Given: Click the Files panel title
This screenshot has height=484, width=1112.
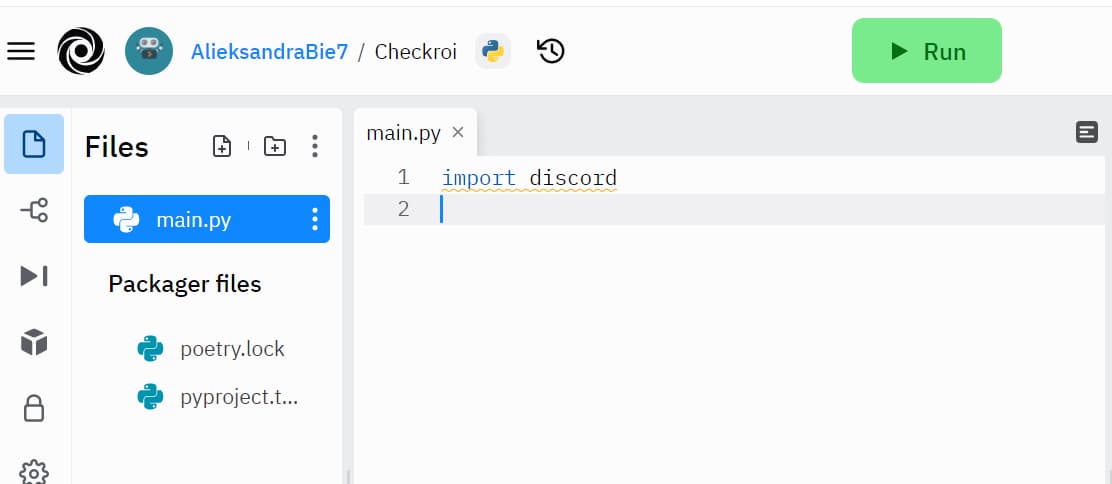Looking at the screenshot, I should point(116,148).
